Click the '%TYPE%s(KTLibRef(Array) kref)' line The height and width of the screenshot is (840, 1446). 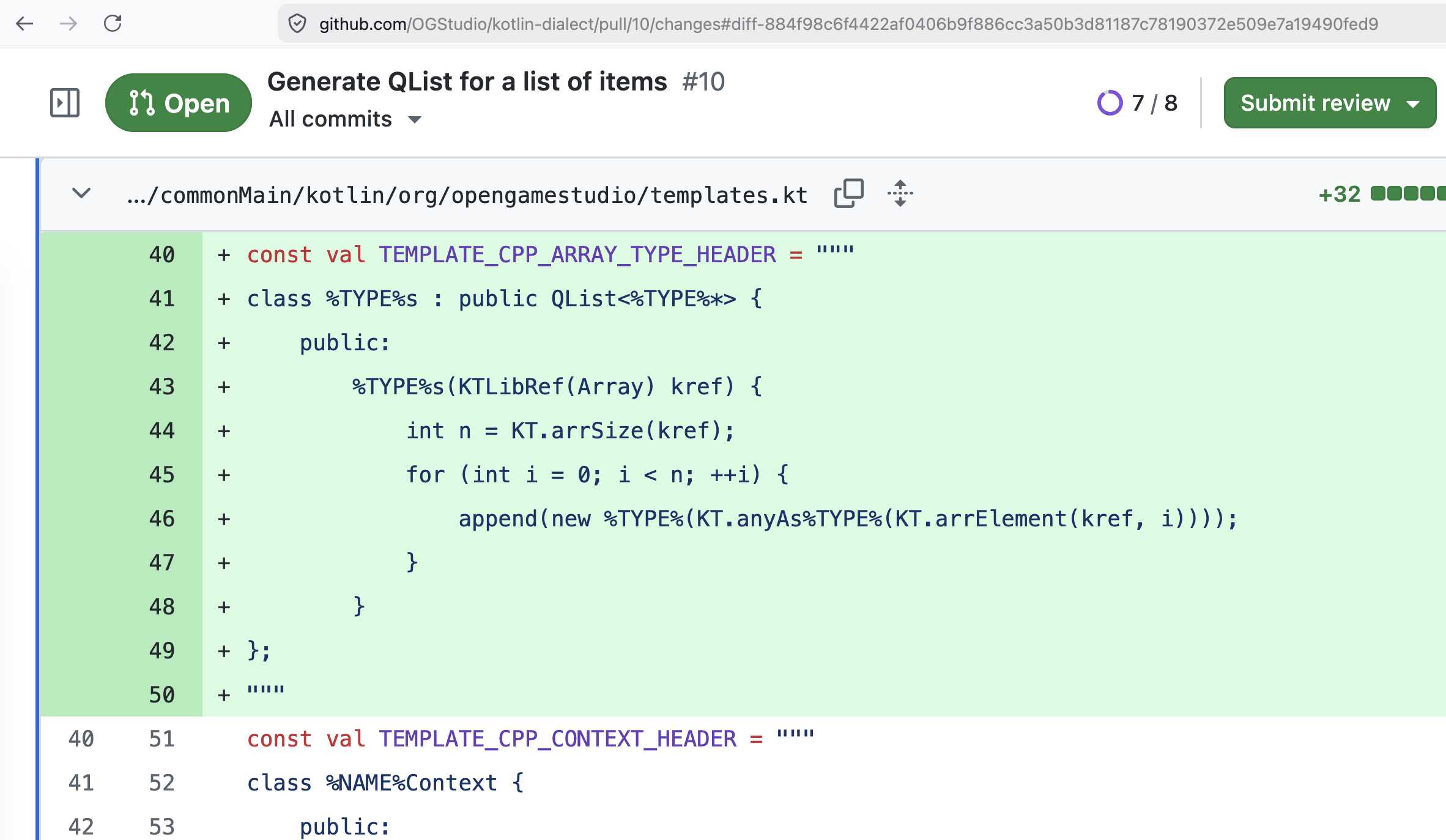coord(557,386)
